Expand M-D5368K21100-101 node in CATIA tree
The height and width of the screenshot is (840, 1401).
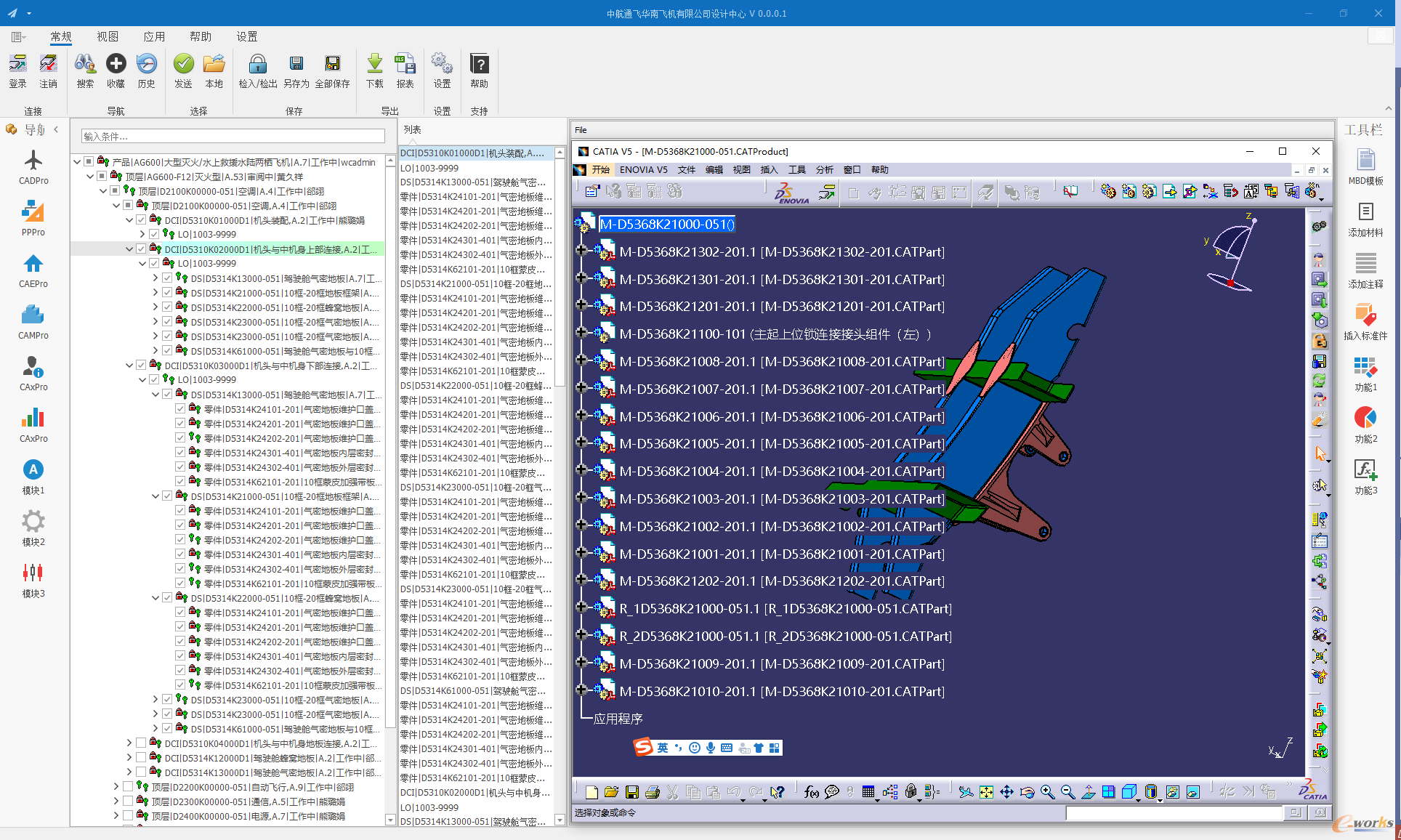[x=581, y=332]
